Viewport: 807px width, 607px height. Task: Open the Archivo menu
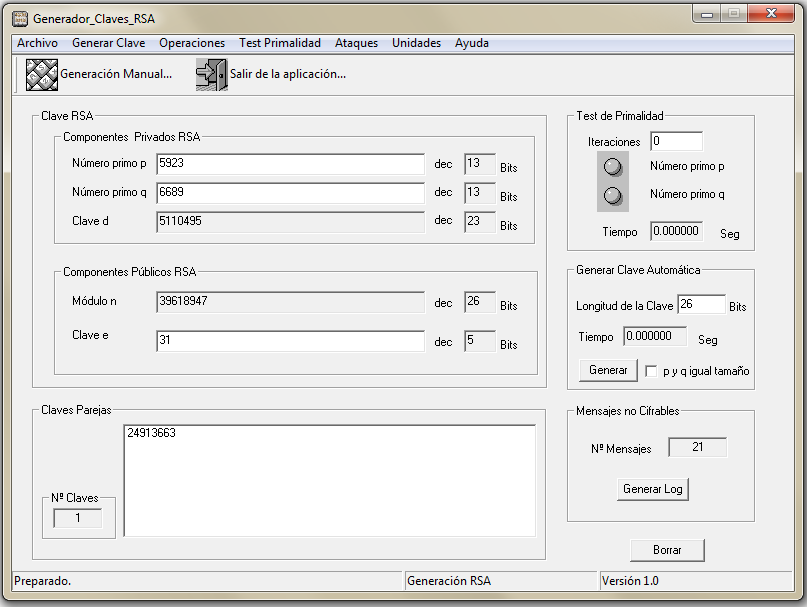37,43
